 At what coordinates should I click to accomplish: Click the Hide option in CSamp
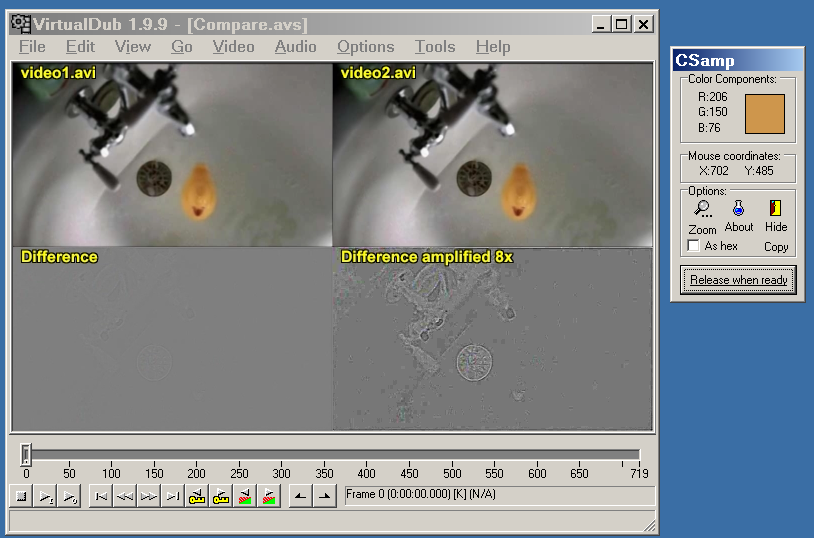(776, 217)
